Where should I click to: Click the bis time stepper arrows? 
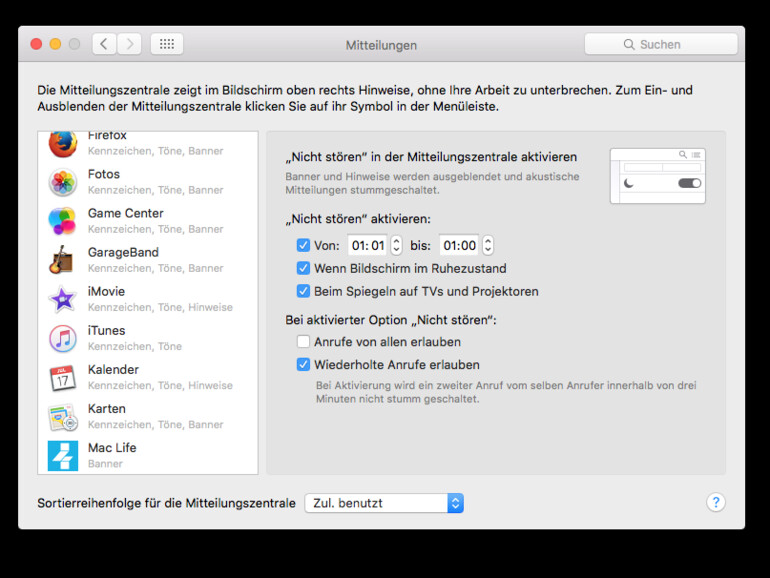coord(488,245)
